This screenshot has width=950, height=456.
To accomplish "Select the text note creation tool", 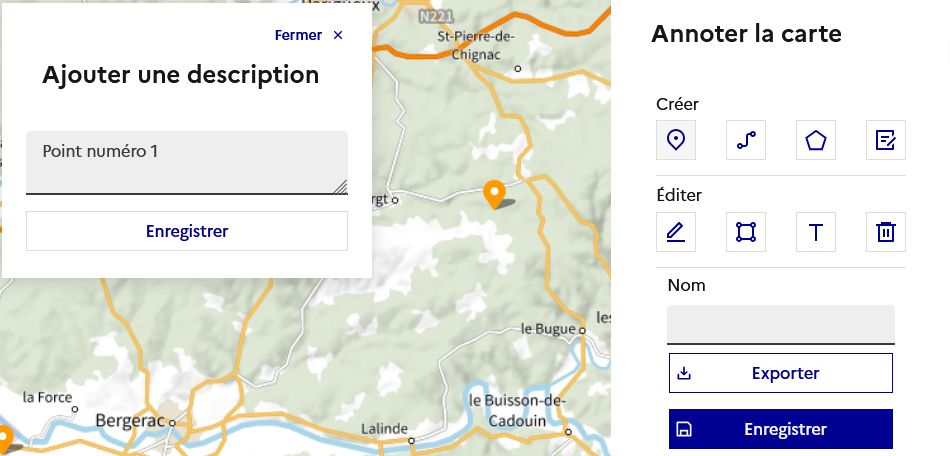I will pyautogui.click(x=886, y=140).
